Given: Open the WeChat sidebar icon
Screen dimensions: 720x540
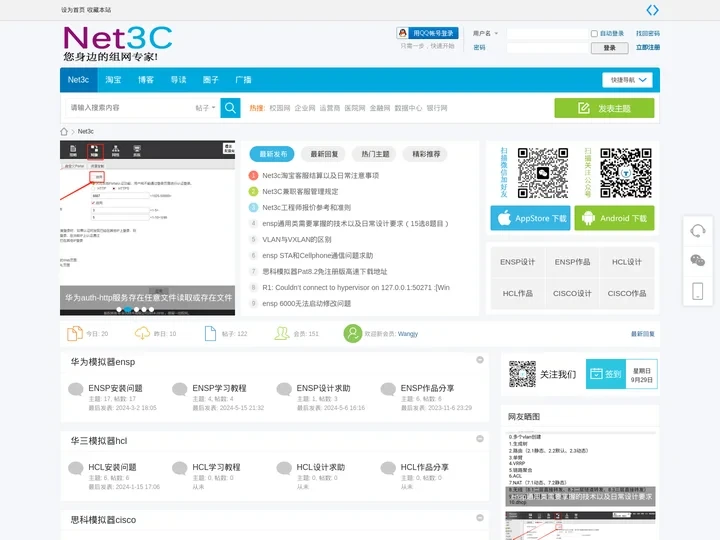Looking at the screenshot, I should coord(698,260).
